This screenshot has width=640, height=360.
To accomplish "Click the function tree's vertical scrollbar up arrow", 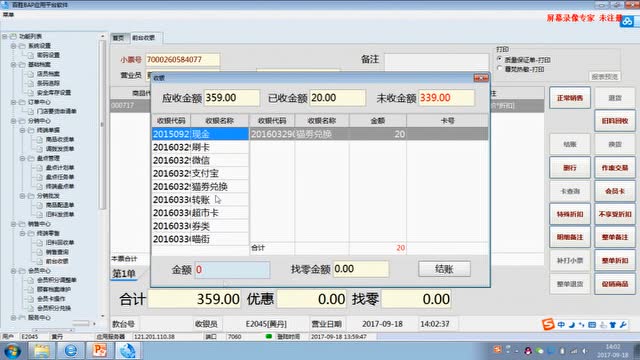I will [x=102, y=37].
